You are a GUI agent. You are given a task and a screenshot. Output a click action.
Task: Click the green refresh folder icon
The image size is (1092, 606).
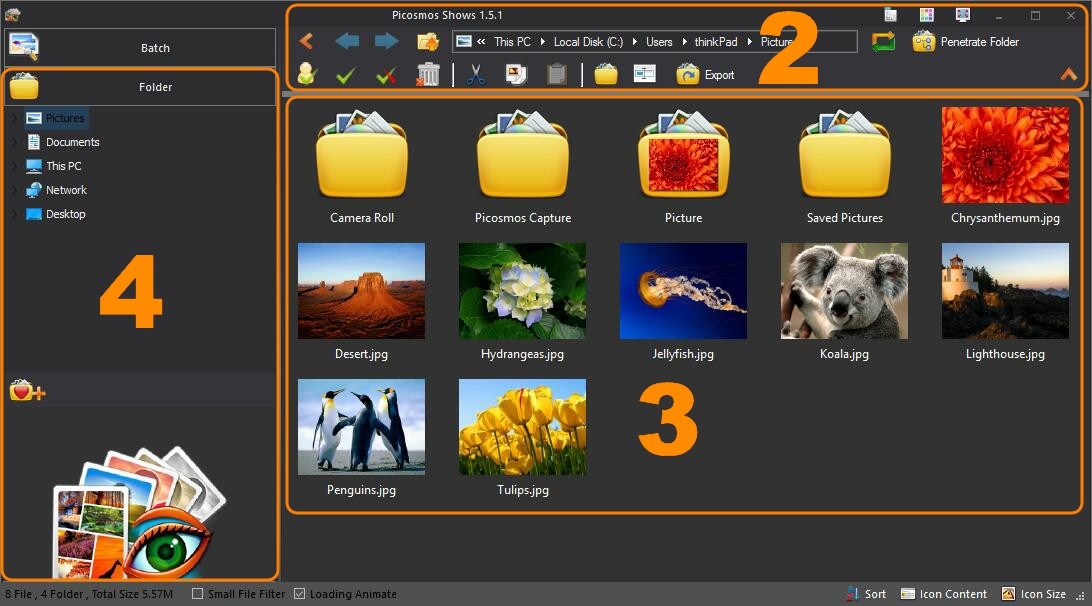tap(883, 41)
